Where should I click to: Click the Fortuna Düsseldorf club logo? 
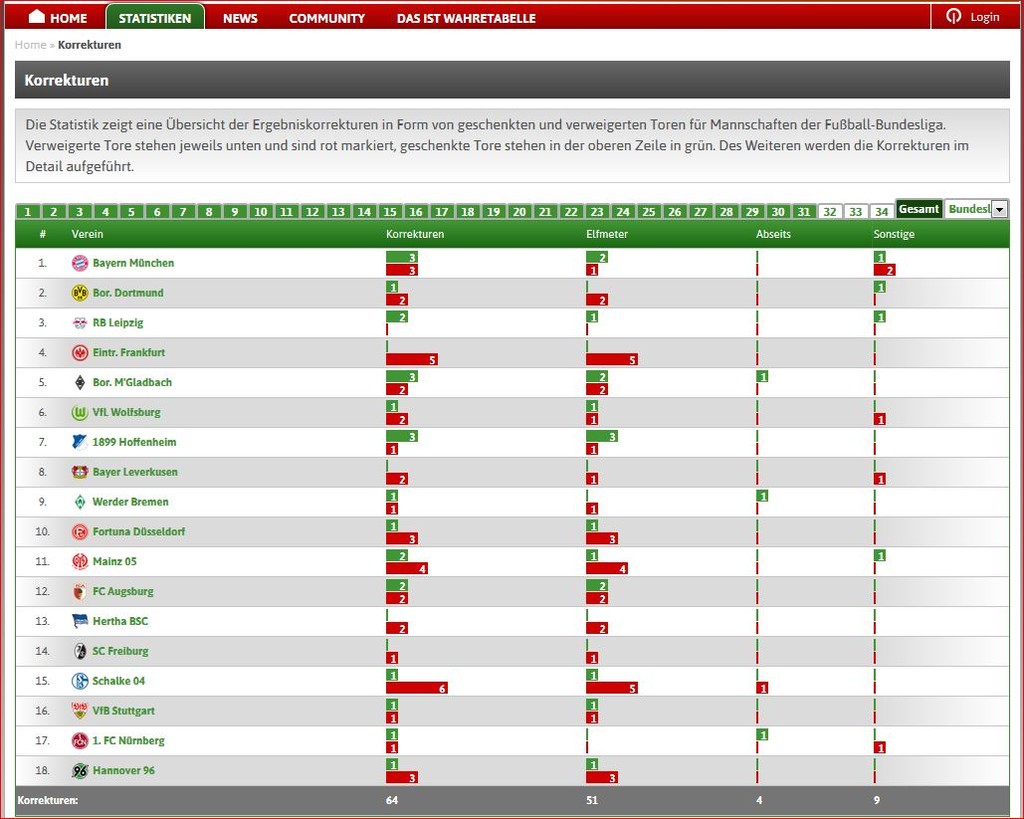[80, 532]
